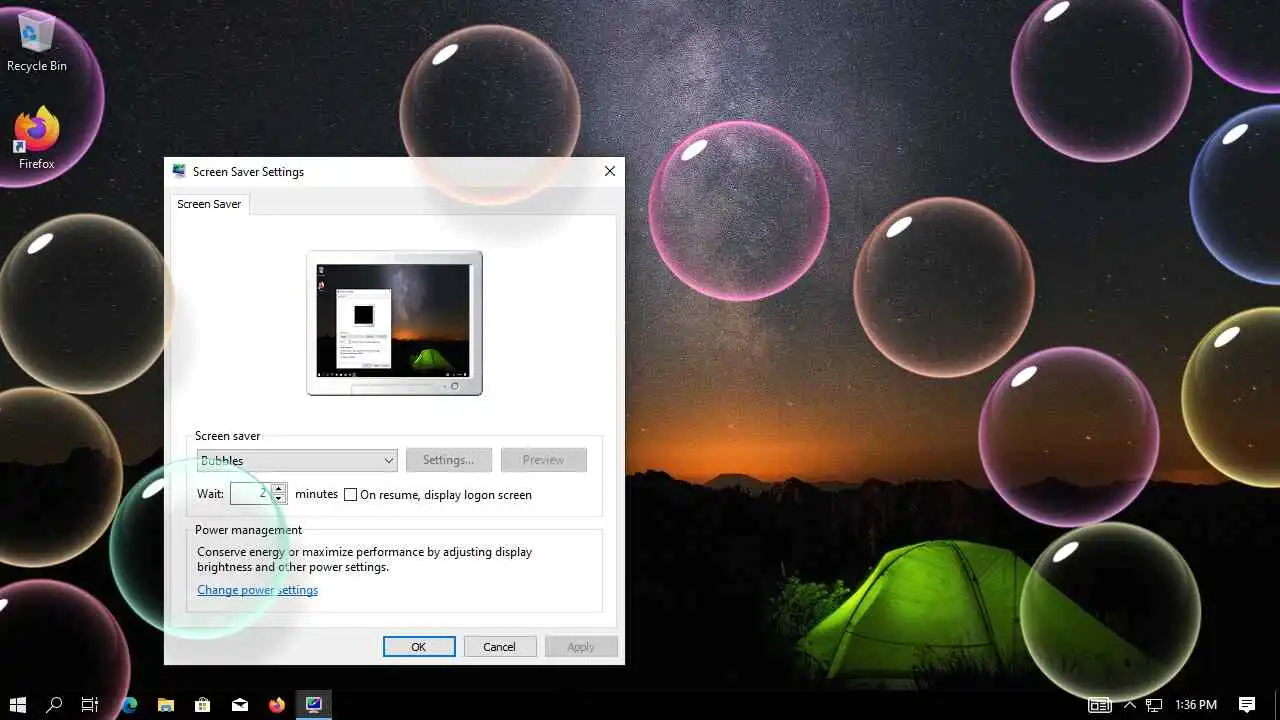1280x720 pixels.
Task: Open the Action Center notifications icon
Action: [1247, 705]
